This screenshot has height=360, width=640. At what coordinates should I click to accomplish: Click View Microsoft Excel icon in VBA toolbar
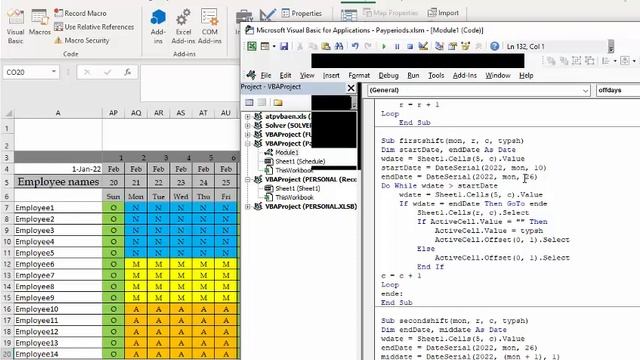coord(252,46)
